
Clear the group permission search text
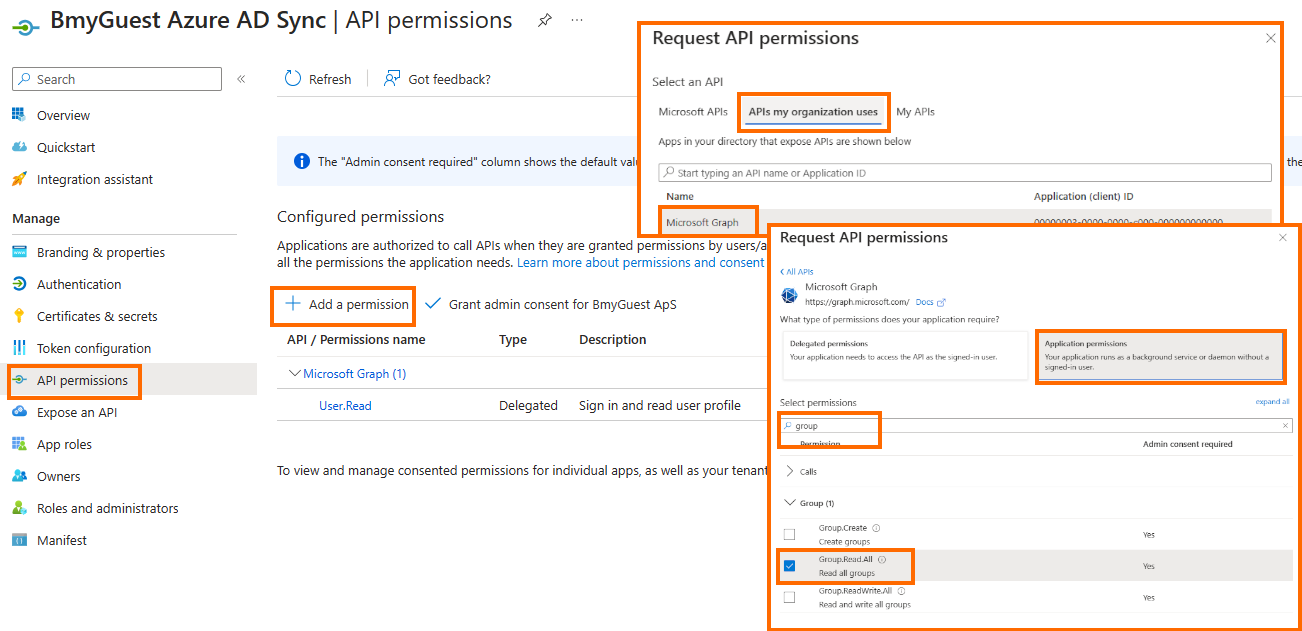(x=1285, y=426)
